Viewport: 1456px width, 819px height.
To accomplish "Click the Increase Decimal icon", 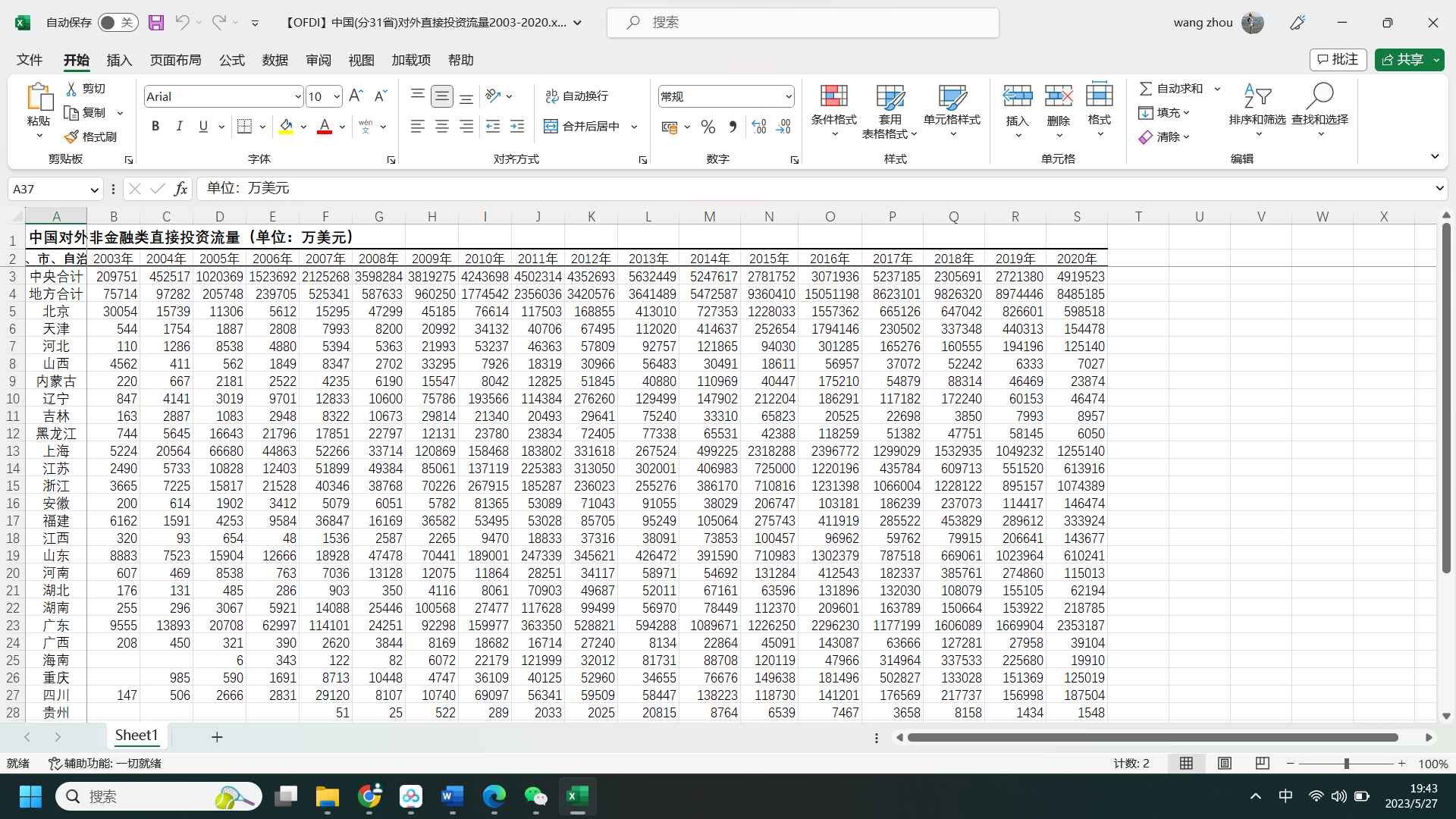I will [759, 127].
